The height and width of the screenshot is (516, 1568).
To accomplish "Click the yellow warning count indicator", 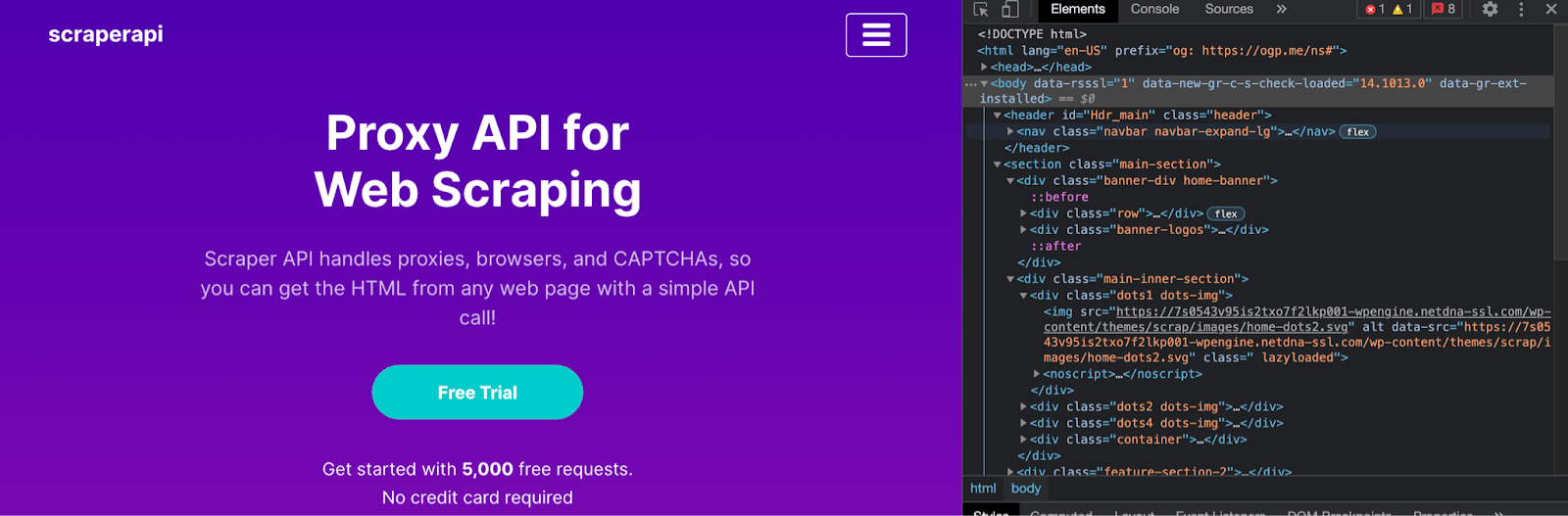I will click(1402, 10).
